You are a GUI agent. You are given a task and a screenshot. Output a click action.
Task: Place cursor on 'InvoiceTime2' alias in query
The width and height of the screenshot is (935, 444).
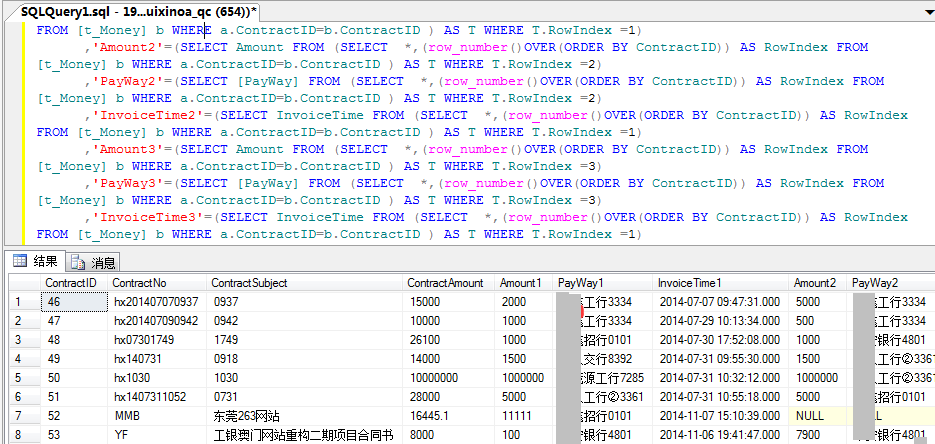pos(151,115)
